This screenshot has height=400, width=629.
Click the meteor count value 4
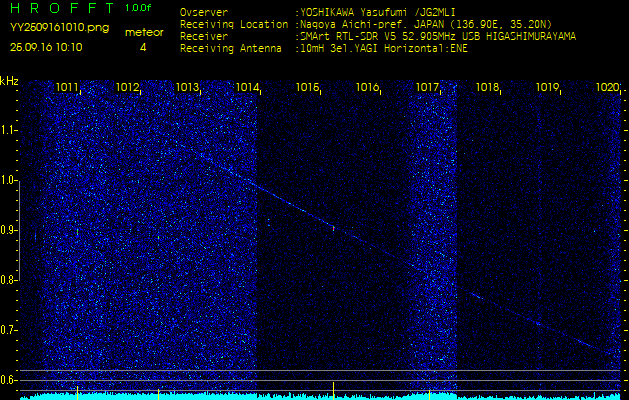[x=143, y=47]
